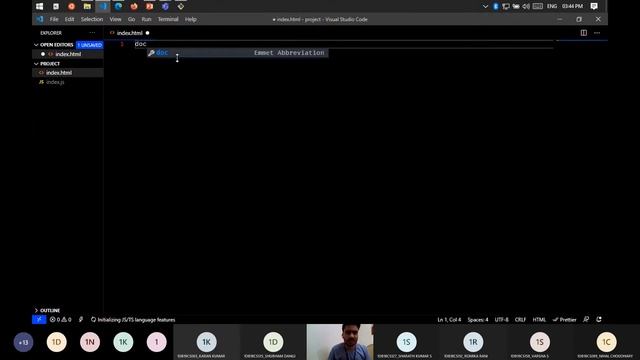640x360 pixels.
Task: Switch to the Visual Studio Code taskbar icon
Action: coord(103,6)
